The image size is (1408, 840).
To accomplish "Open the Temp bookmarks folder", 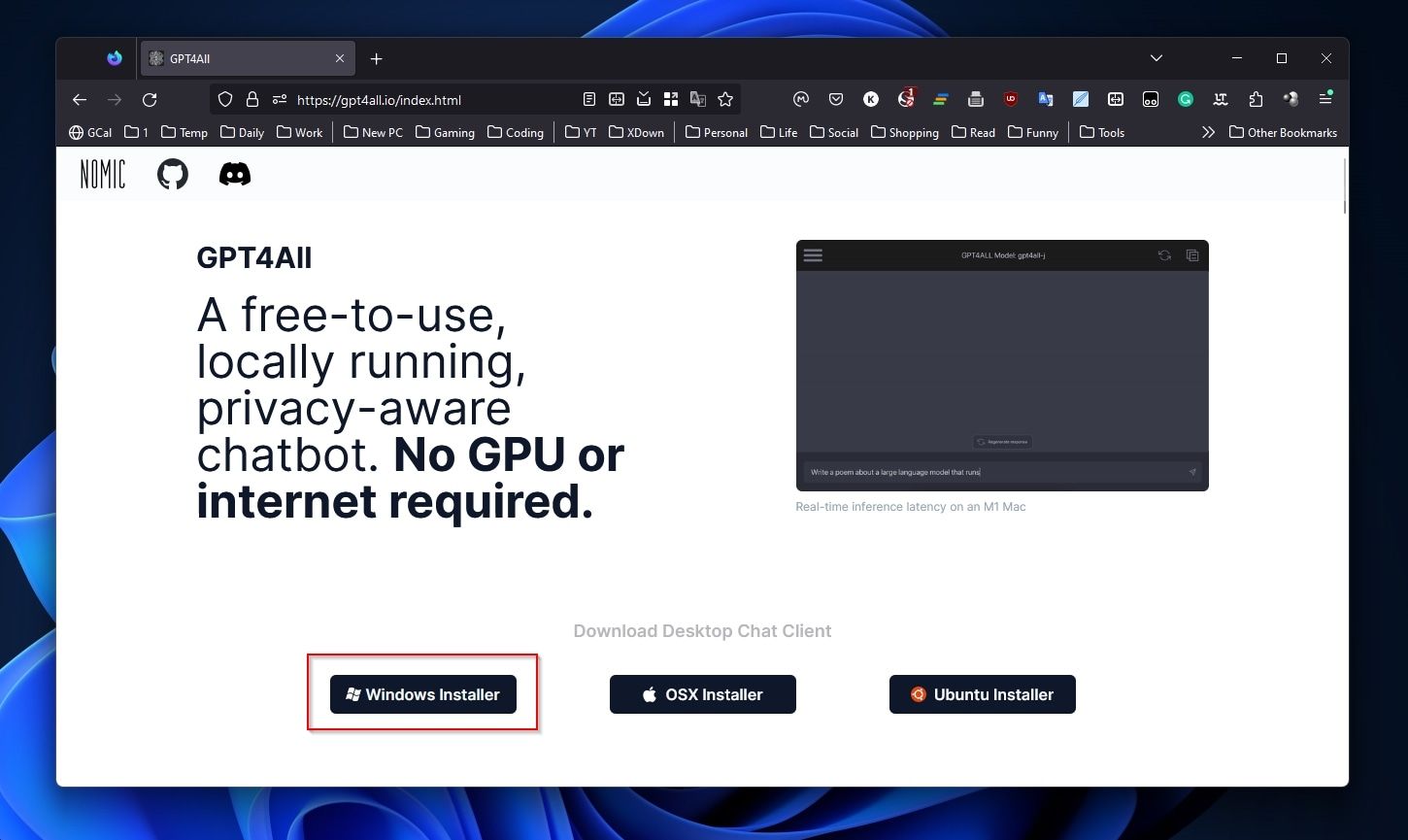I will pos(184,132).
